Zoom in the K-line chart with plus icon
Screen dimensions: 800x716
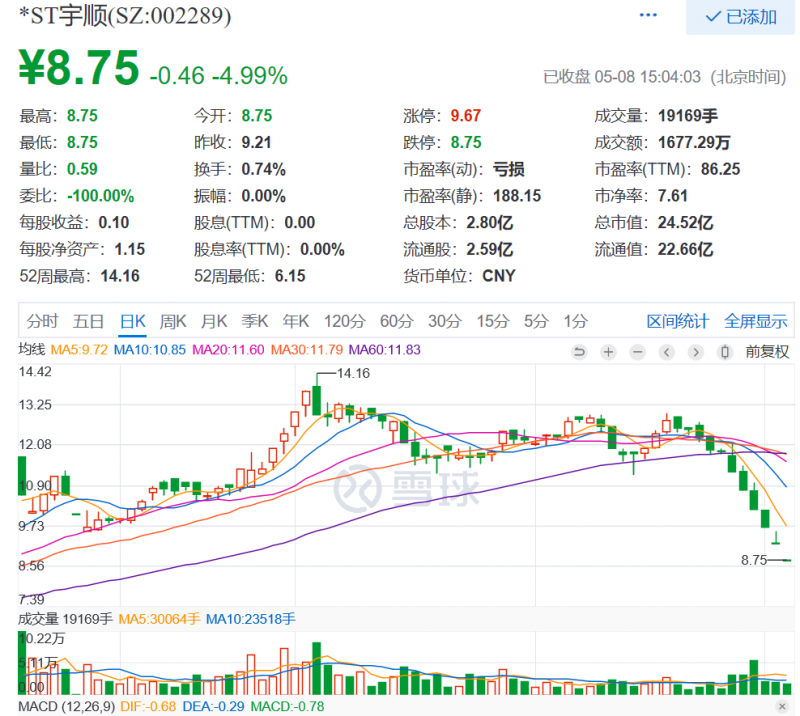(607, 352)
